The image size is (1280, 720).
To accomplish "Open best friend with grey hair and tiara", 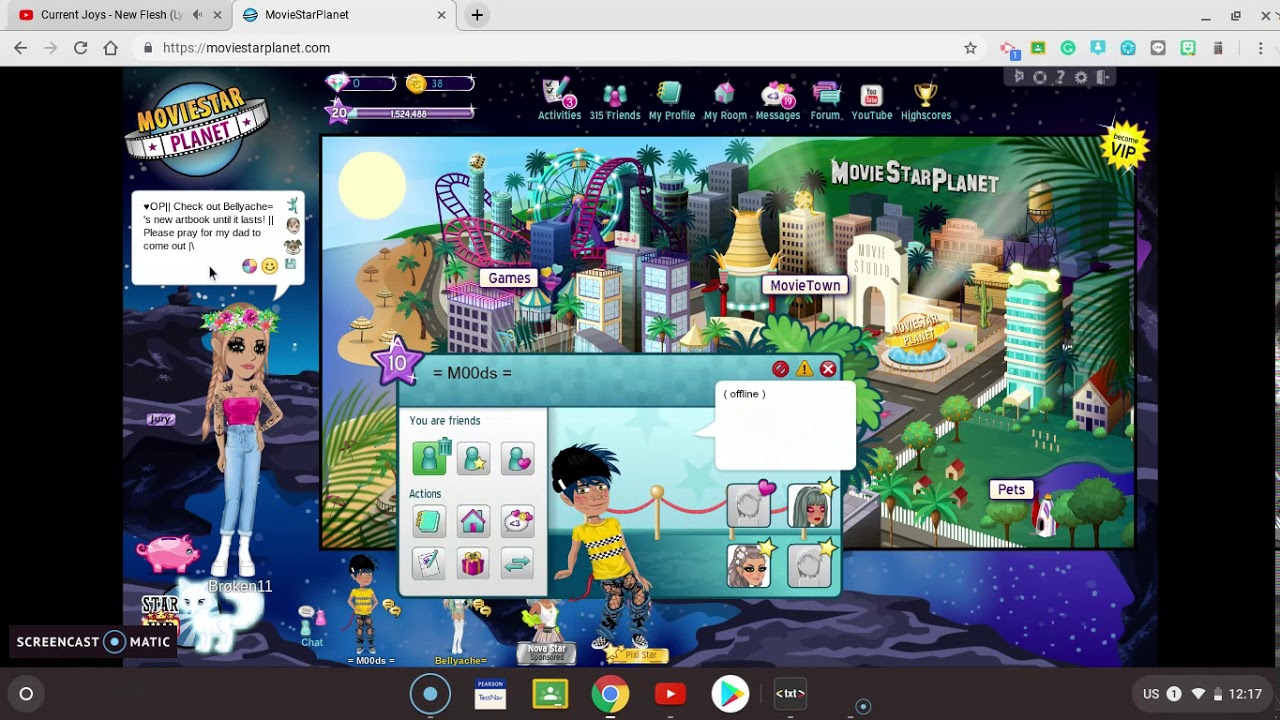I will pos(810,504).
